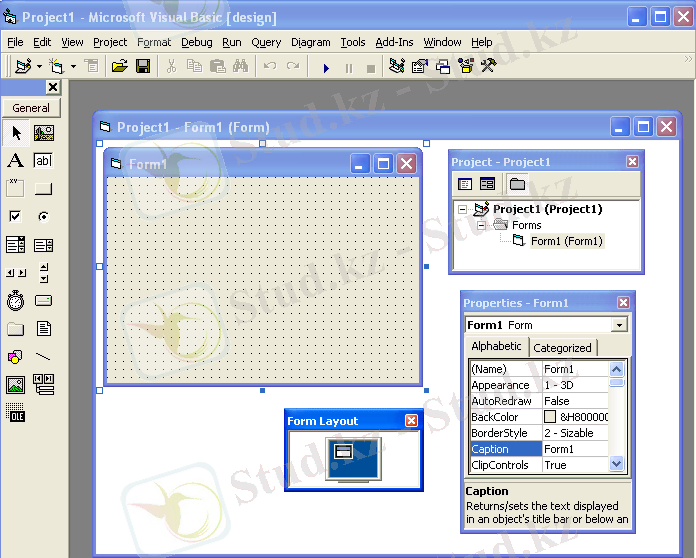This screenshot has width=696, height=558.
Task: Switch to the Categorized tab
Action: tap(562, 348)
